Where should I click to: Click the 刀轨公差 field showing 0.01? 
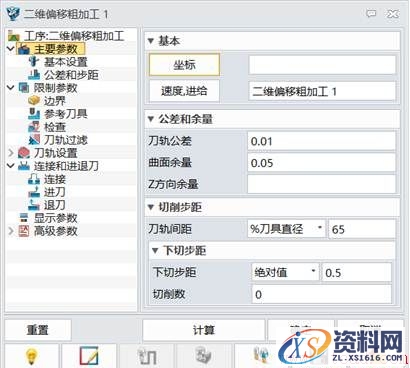[x=322, y=141]
